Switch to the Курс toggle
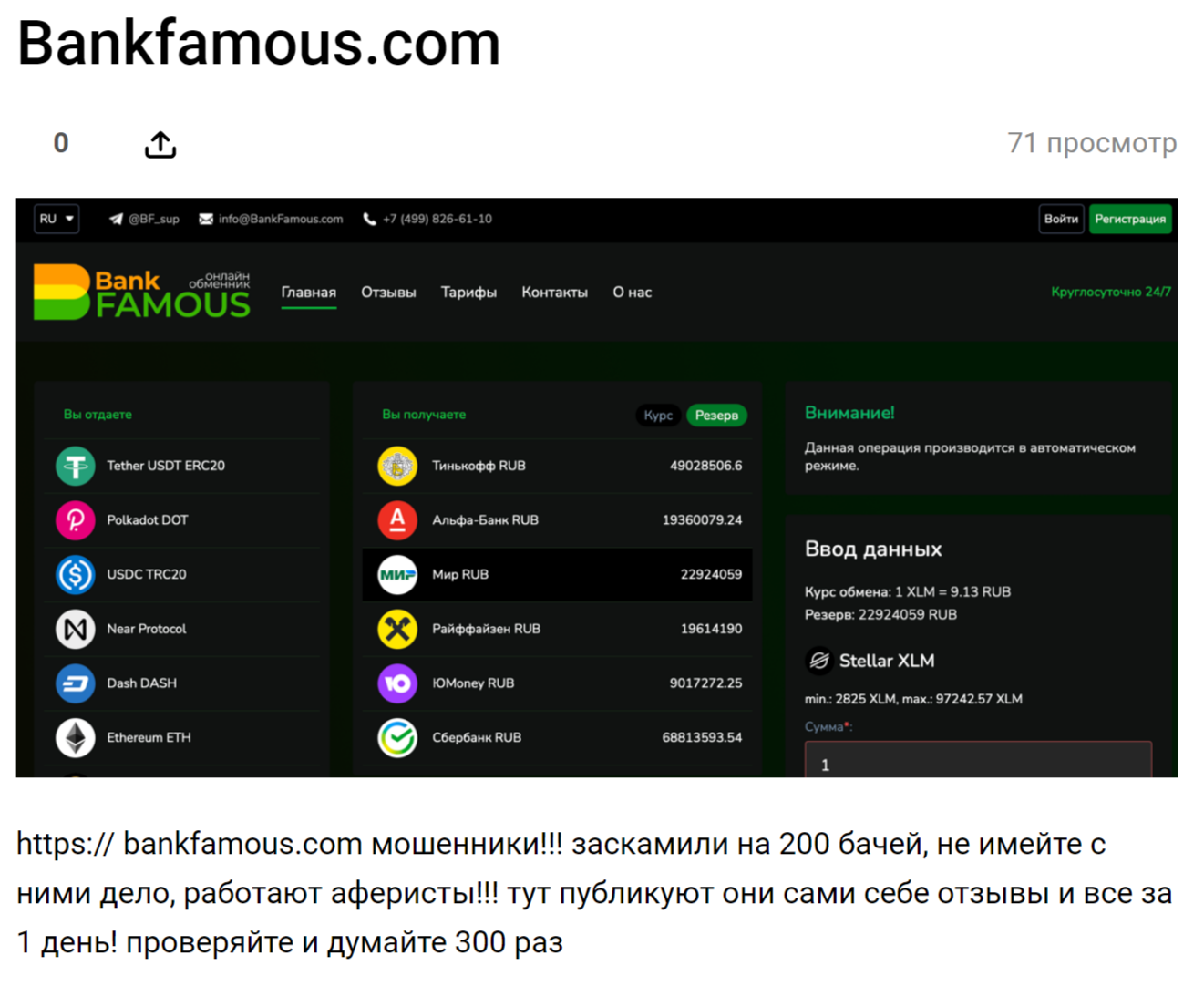Screen dimensions: 1204x996 pos(658,416)
